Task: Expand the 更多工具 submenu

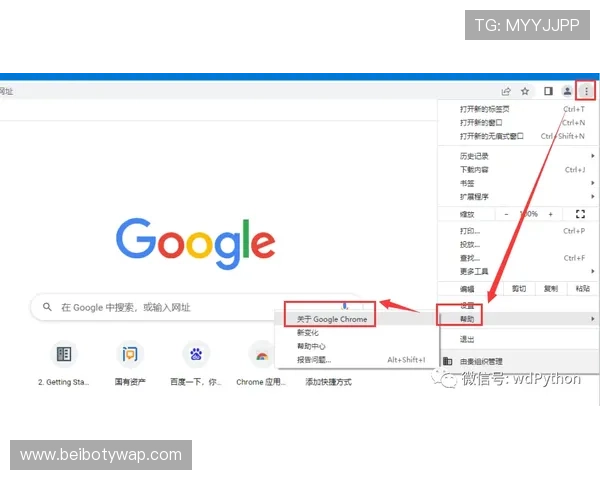Action: [518, 271]
